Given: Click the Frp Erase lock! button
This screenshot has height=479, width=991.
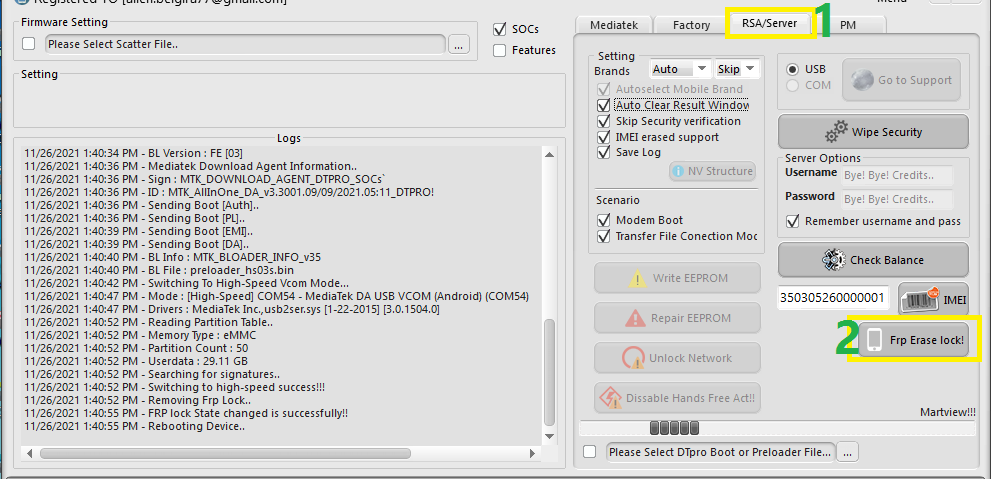Looking at the screenshot, I should tap(913, 340).
